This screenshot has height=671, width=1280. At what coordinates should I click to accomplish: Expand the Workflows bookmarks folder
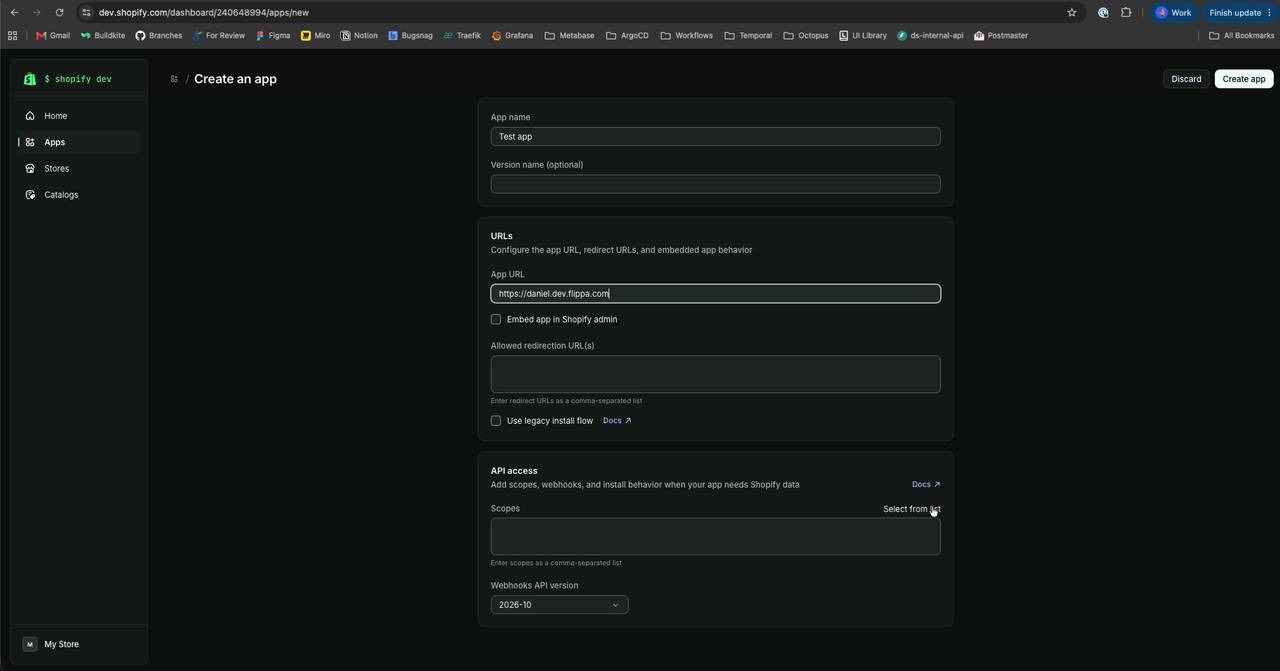687,36
